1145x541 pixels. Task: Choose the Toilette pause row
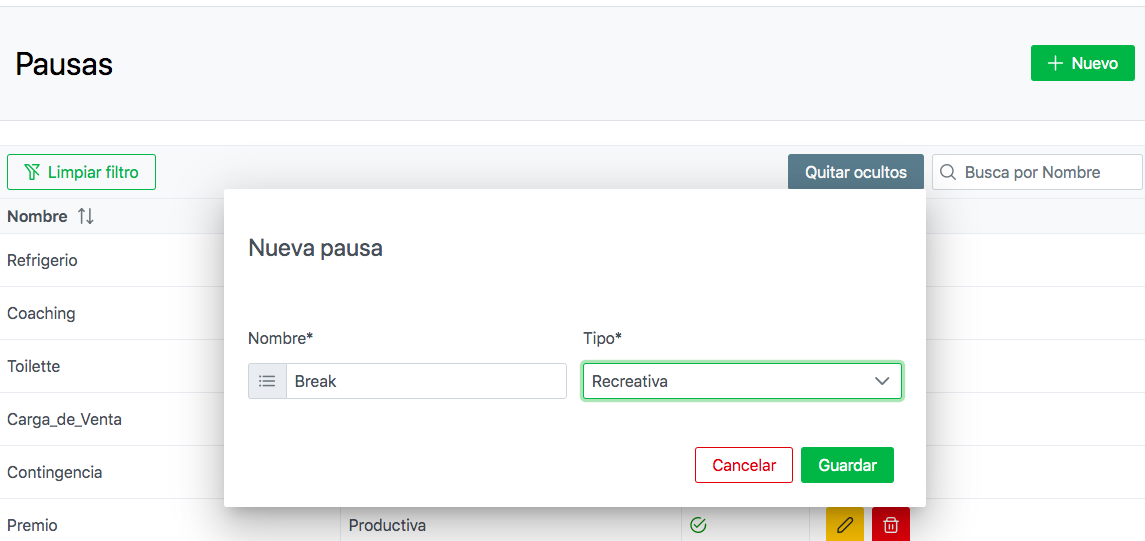(x=34, y=366)
